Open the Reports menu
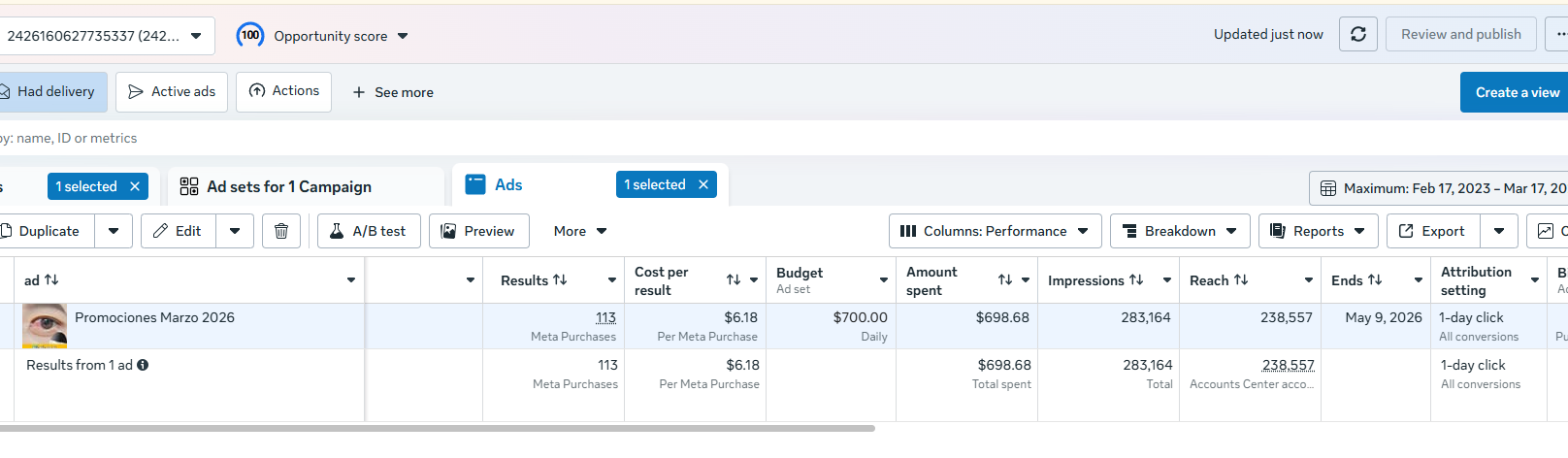This screenshot has width=1568, height=458. (1318, 231)
